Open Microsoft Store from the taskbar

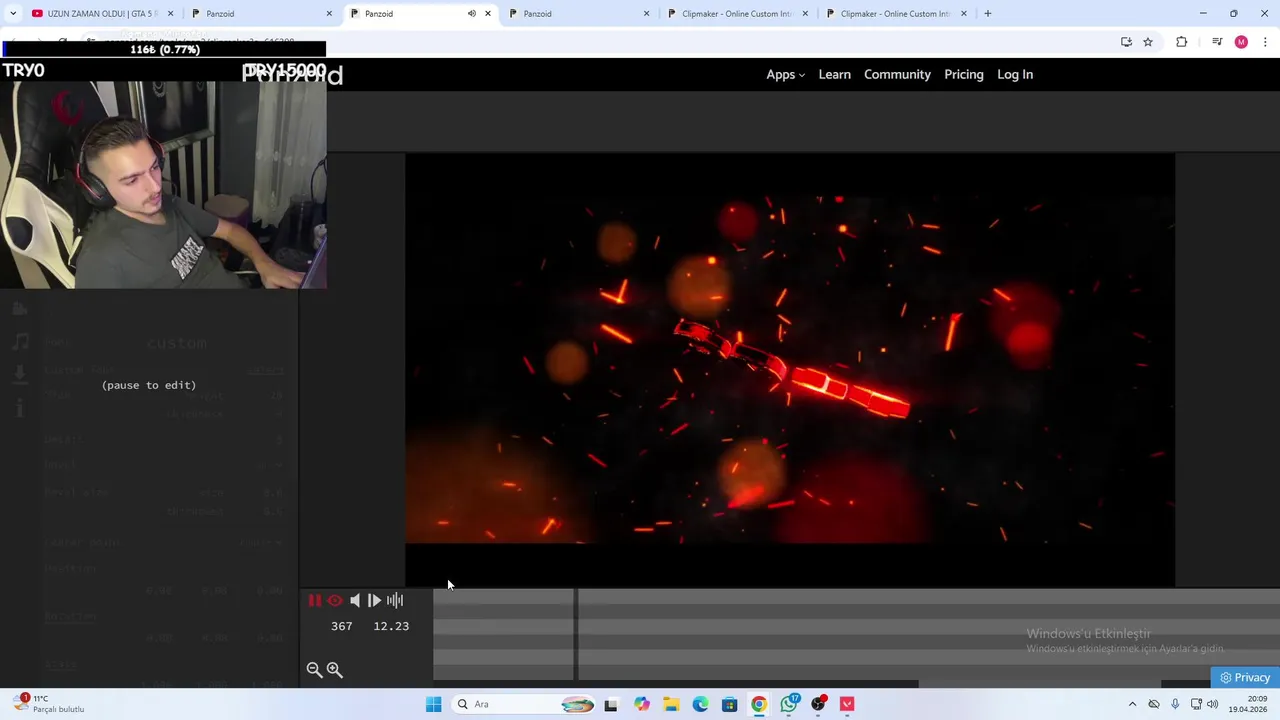pyautogui.click(x=730, y=704)
